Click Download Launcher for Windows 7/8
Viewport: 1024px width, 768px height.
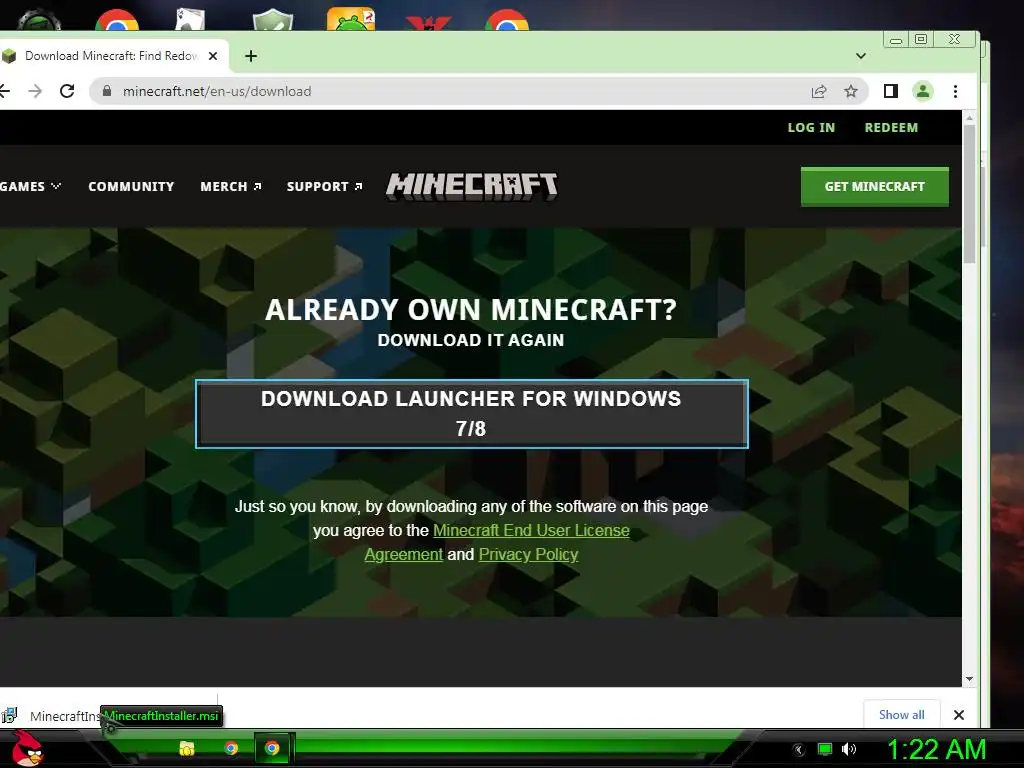coord(472,413)
